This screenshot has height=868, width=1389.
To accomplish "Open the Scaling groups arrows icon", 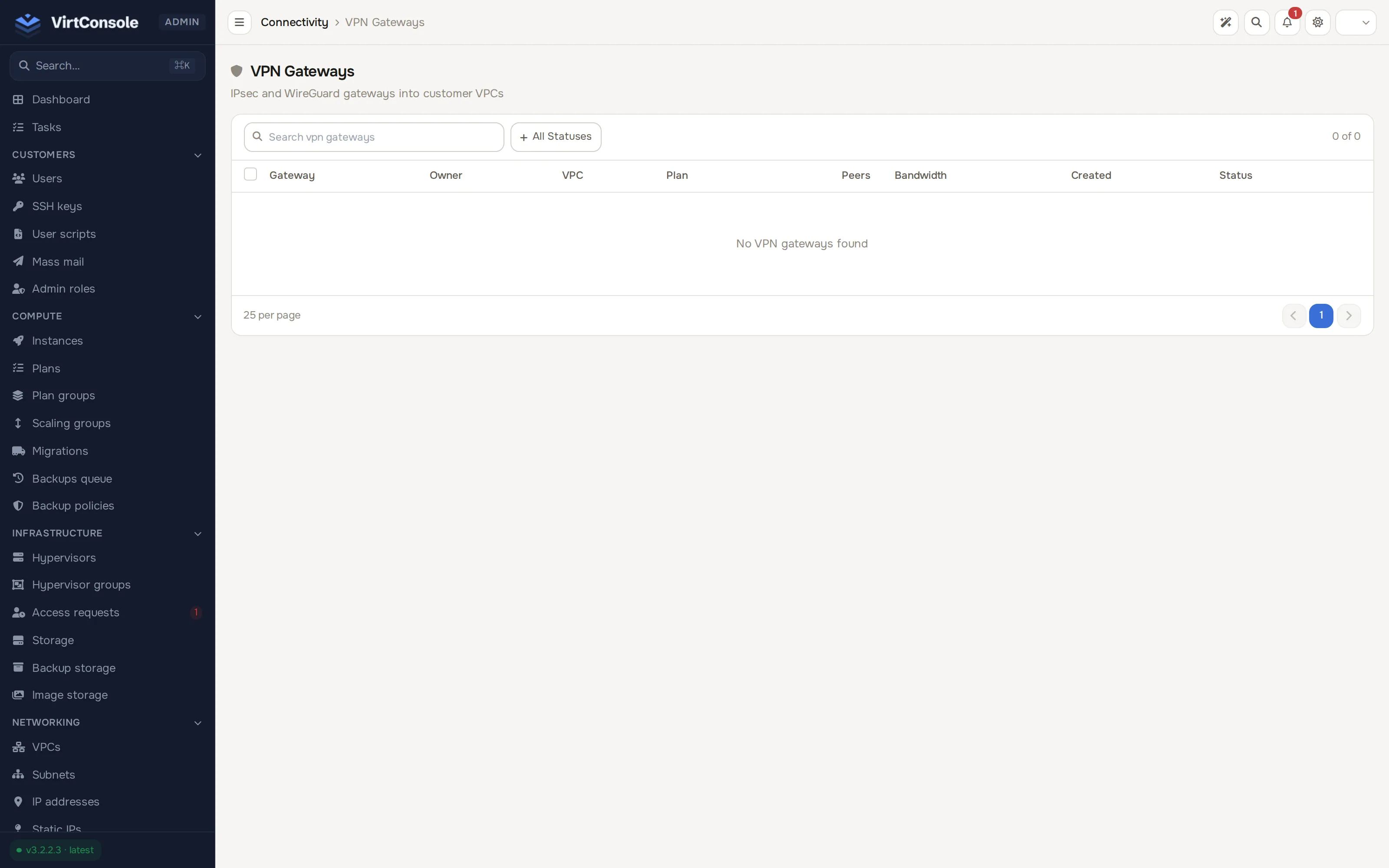I will [18, 423].
